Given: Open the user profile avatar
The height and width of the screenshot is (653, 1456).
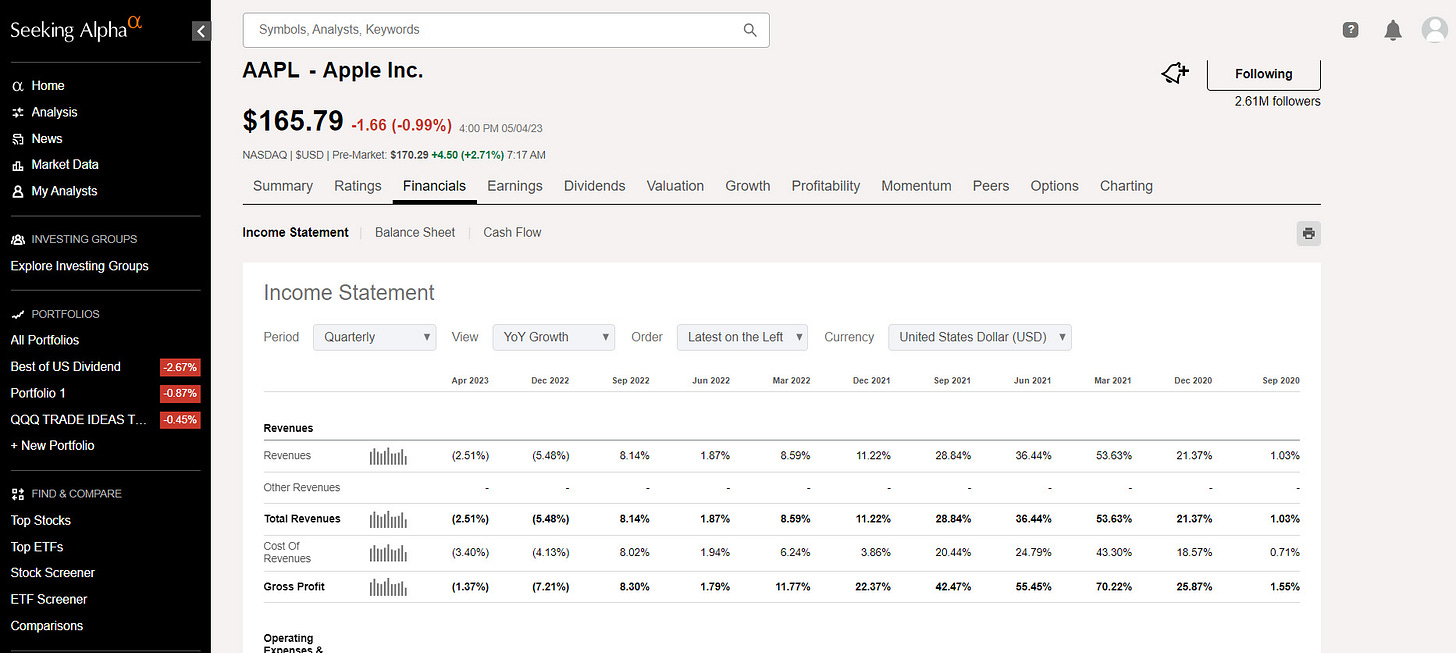Looking at the screenshot, I should tap(1434, 30).
